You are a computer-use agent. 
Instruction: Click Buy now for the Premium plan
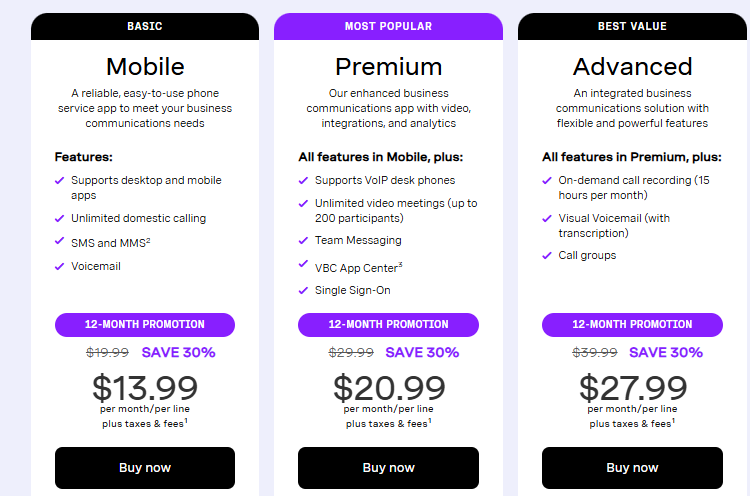[388, 468]
